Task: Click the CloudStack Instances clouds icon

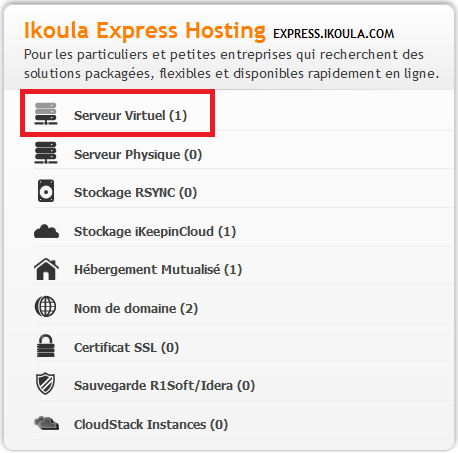Action: [x=47, y=423]
